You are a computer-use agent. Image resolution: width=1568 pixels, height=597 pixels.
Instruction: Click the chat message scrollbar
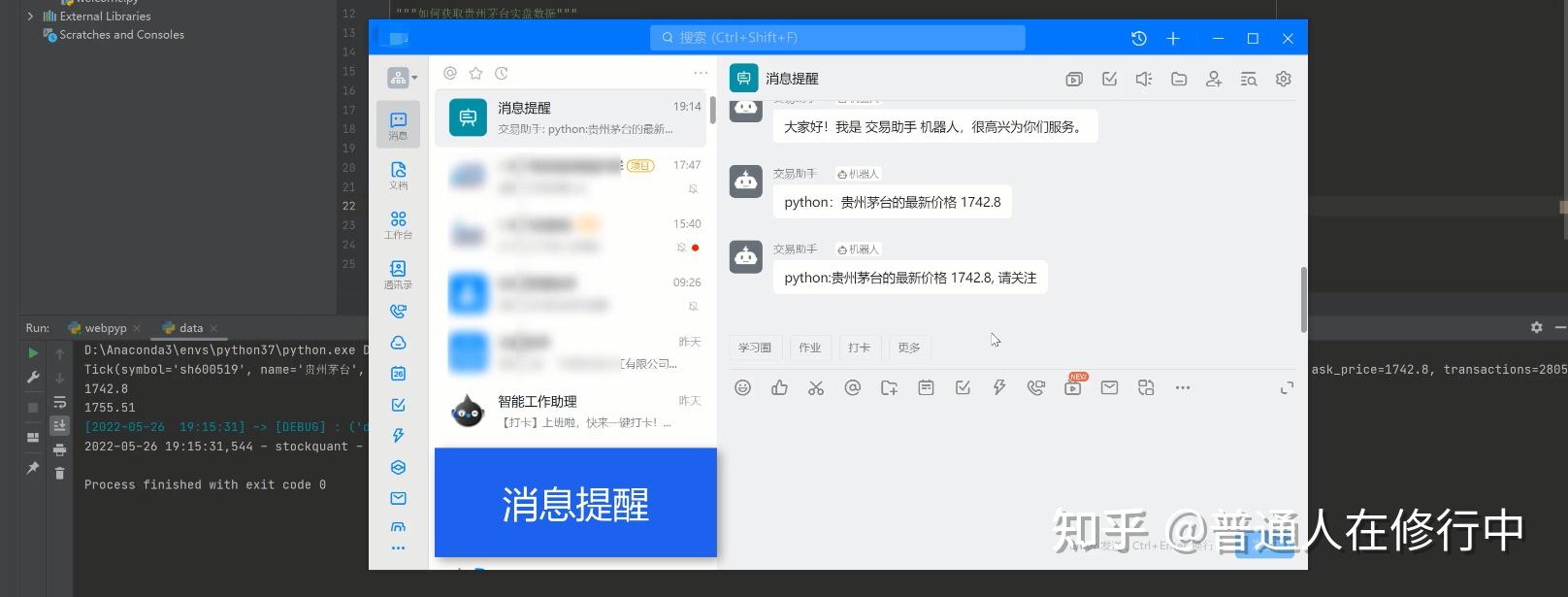pos(1303,299)
